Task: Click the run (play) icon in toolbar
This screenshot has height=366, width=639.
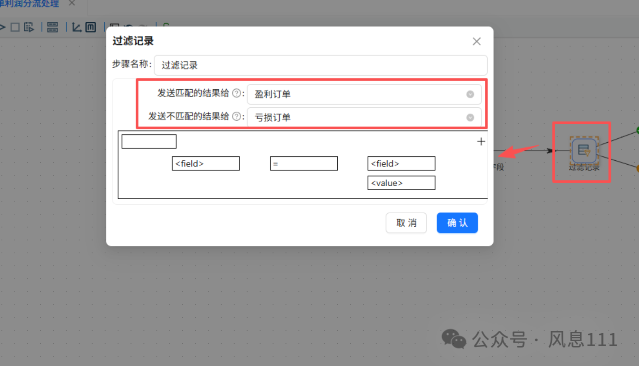Action: click(2, 27)
